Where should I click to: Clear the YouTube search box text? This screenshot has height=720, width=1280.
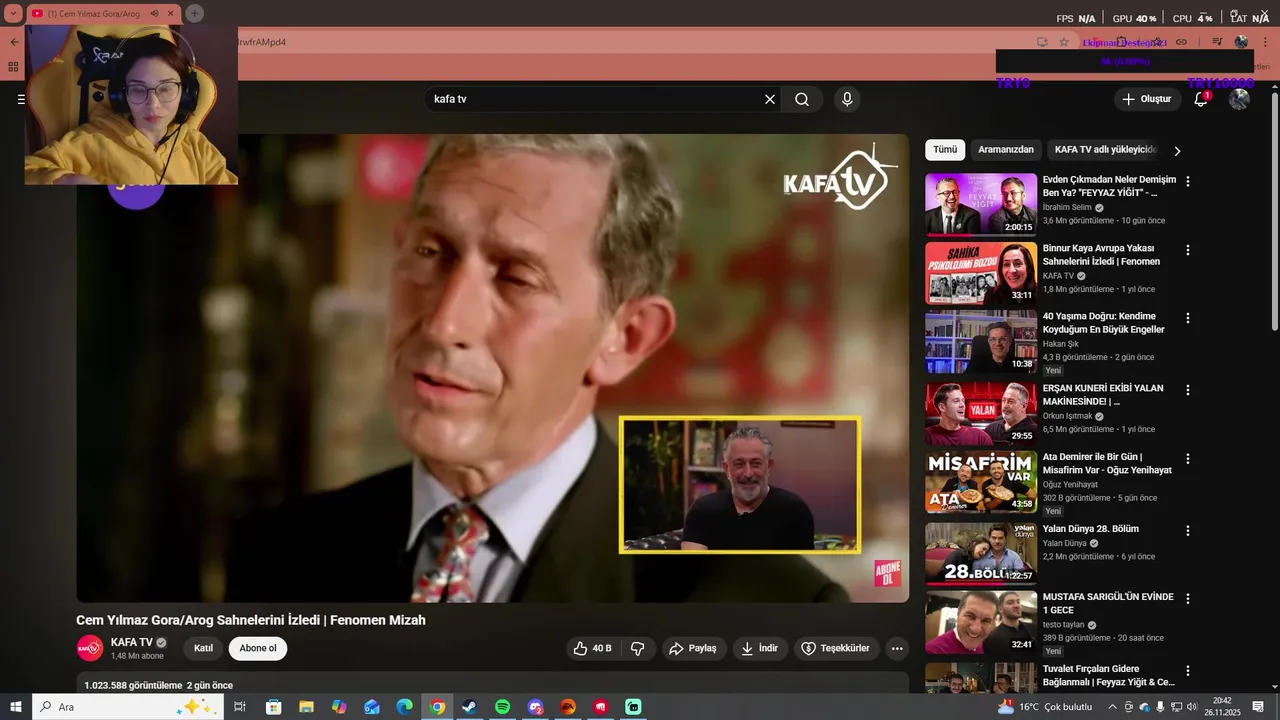(x=770, y=99)
